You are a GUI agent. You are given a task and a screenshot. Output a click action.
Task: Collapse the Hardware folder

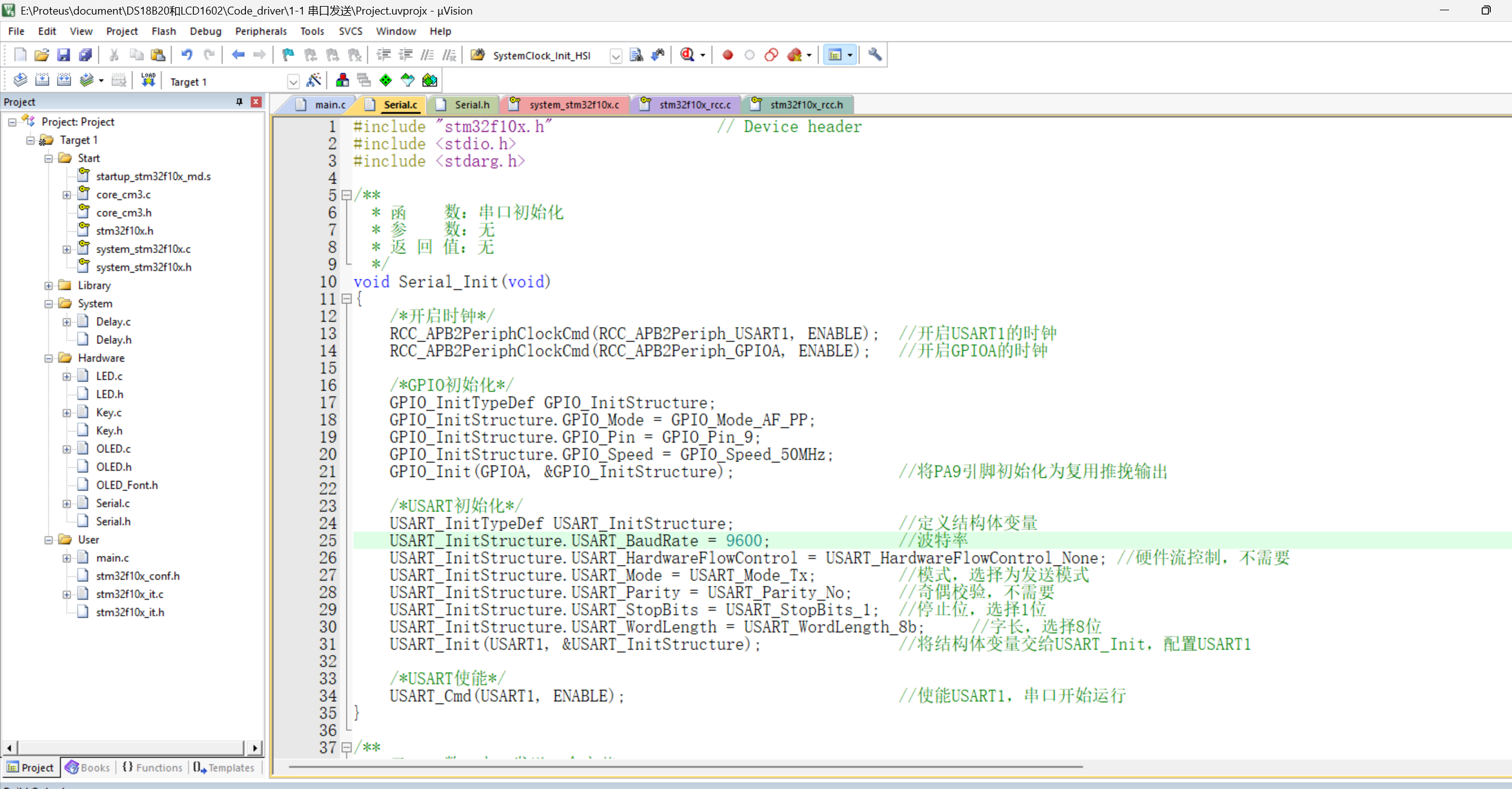pyautogui.click(x=48, y=358)
